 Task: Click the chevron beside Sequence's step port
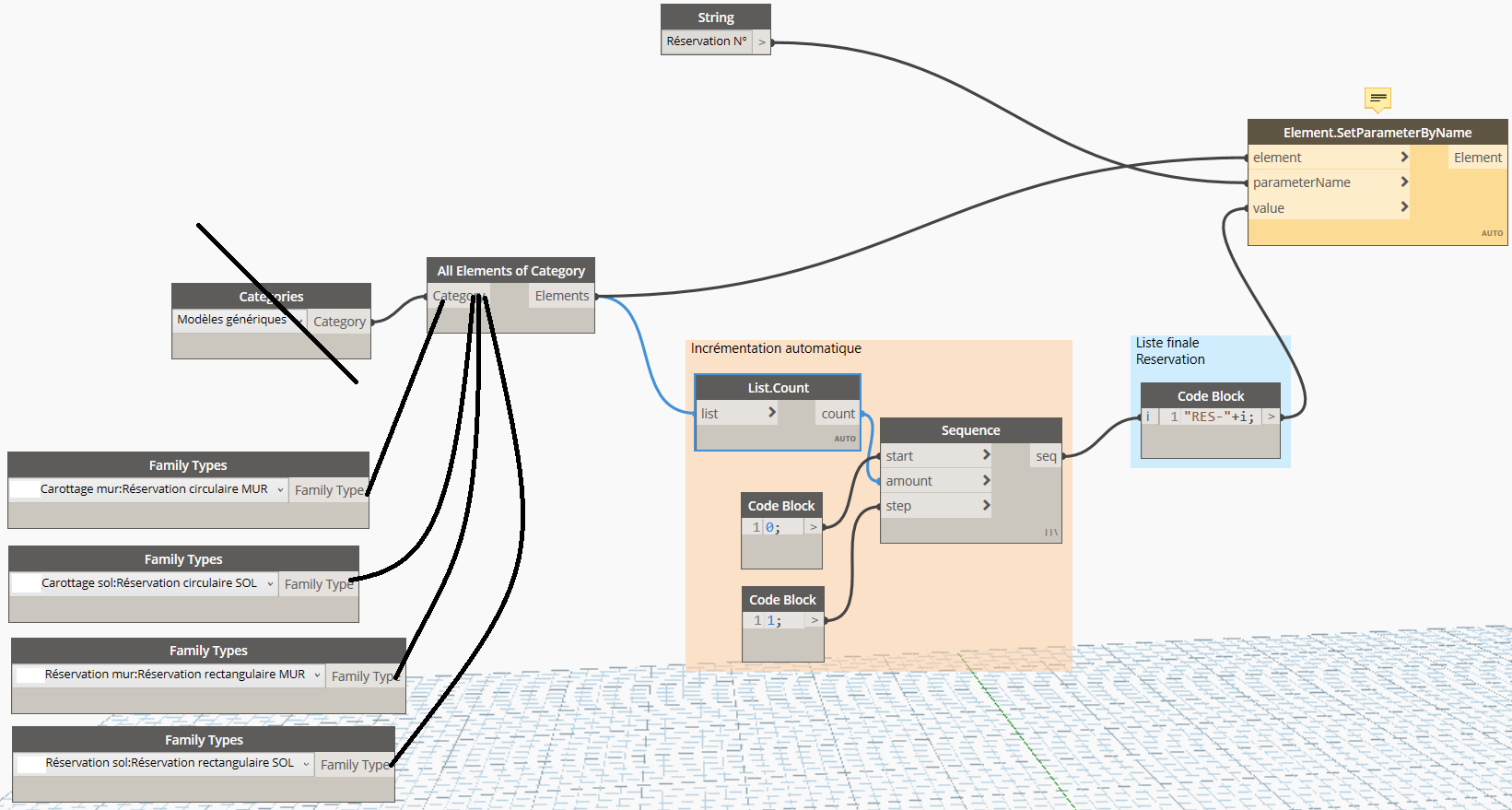pos(986,505)
